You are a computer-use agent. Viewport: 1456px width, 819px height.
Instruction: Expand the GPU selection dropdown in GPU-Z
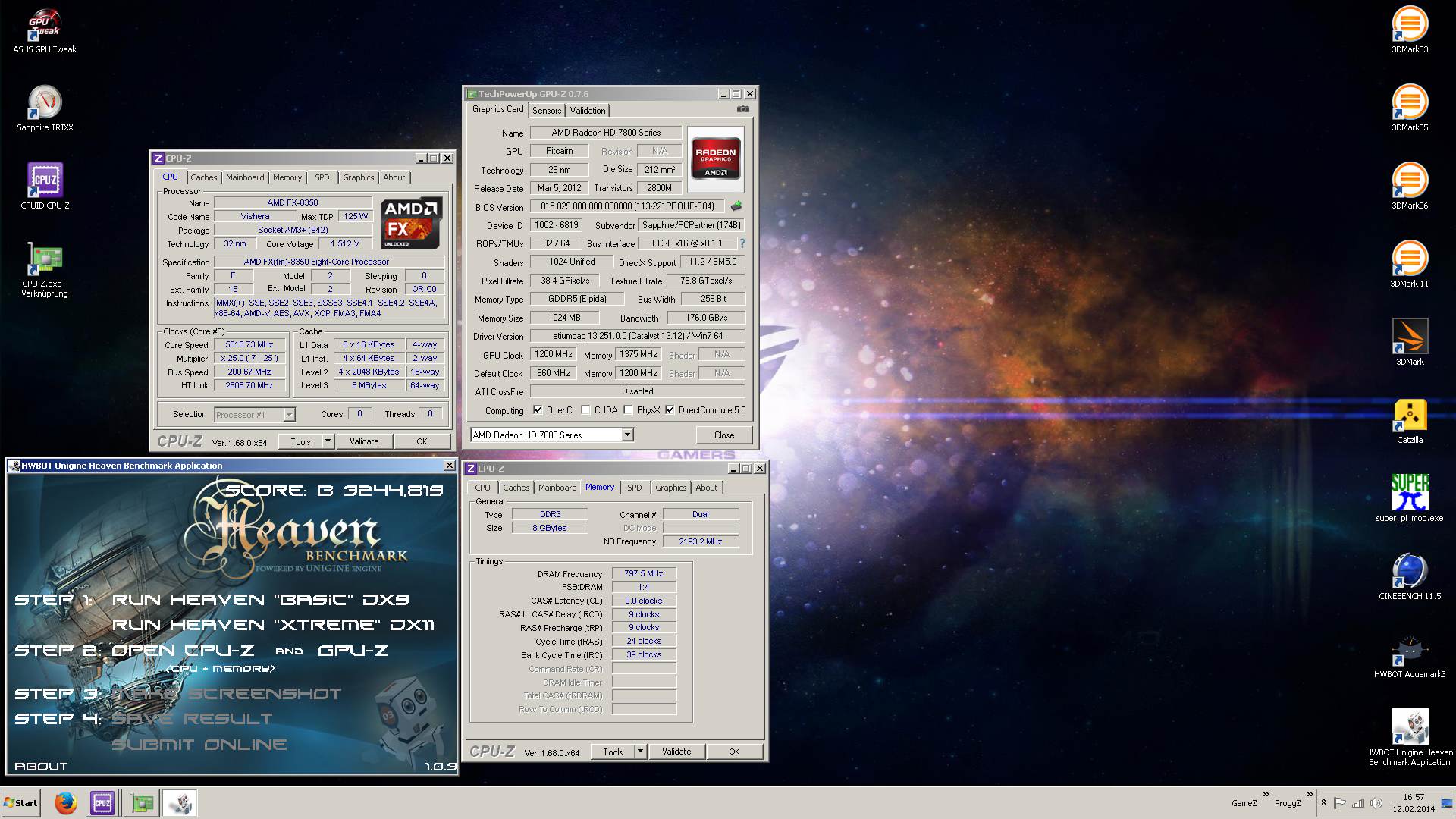(x=627, y=435)
